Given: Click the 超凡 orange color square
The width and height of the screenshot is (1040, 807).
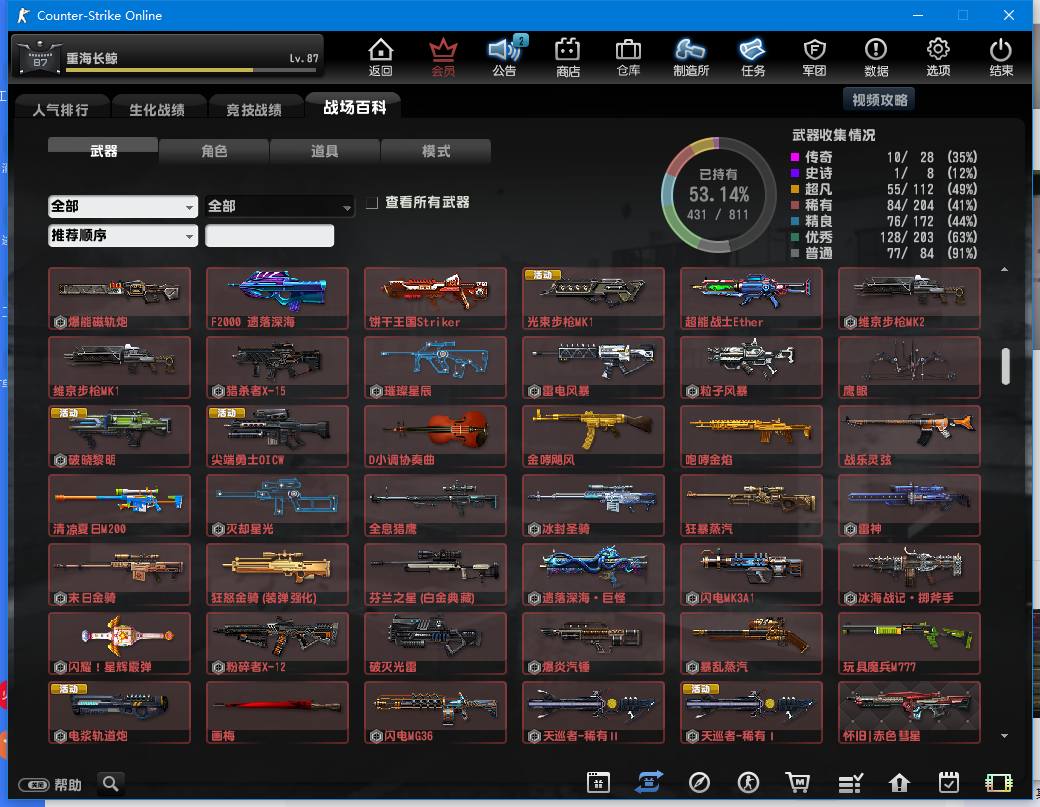Looking at the screenshot, I should click(795, 189).
